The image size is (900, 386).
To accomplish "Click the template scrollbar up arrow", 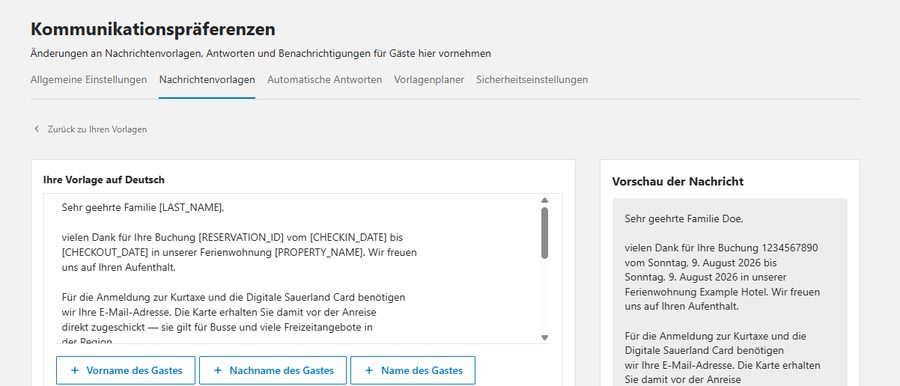I will tap(545, 200).
